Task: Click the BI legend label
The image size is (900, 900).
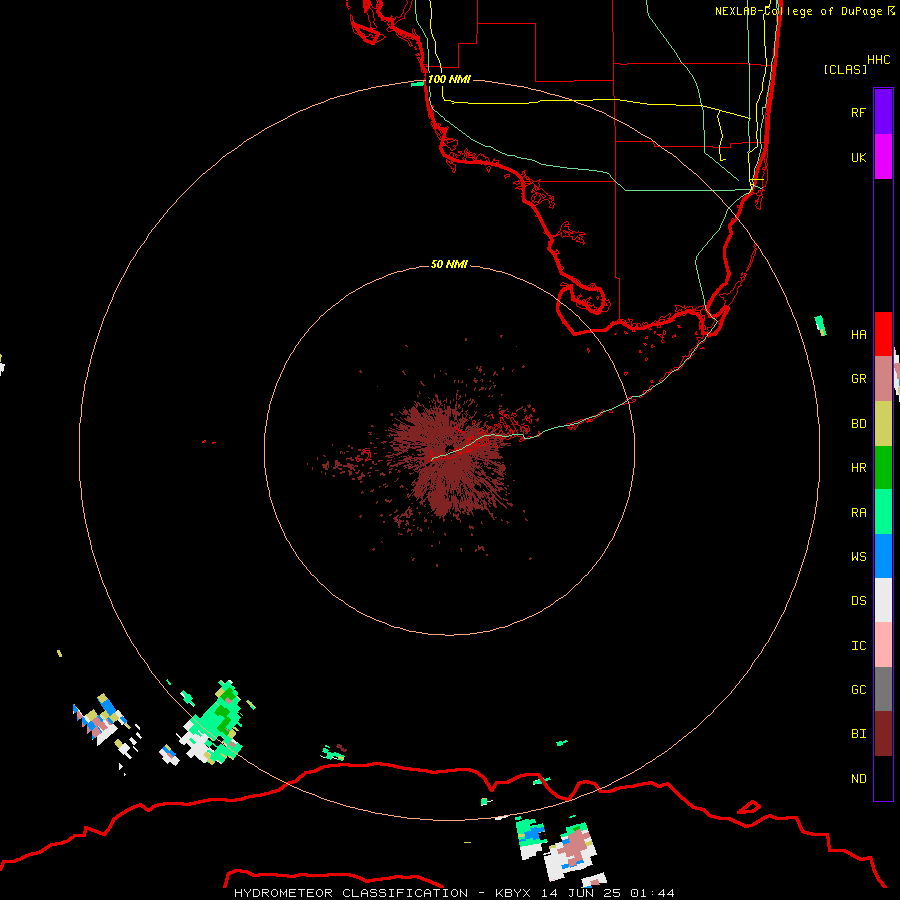Action: click(x=858, y=734)
